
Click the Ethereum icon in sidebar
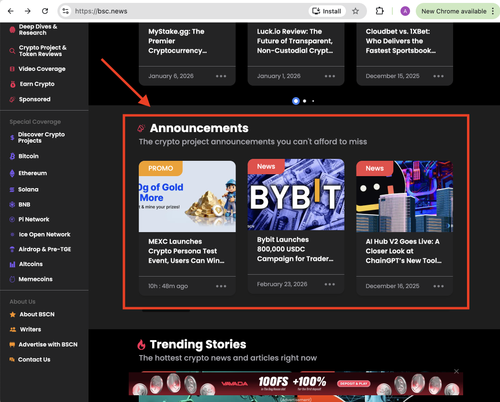tap(12, 173)
